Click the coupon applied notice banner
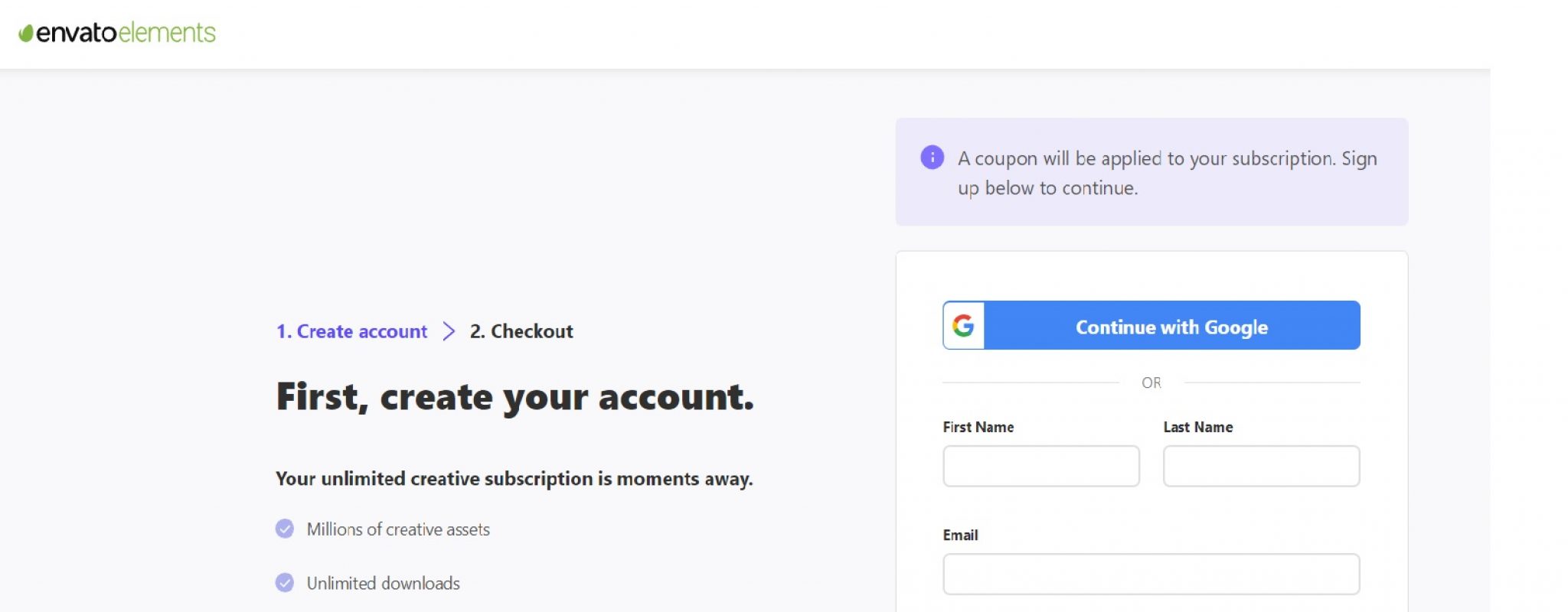 coord(1151,172)
